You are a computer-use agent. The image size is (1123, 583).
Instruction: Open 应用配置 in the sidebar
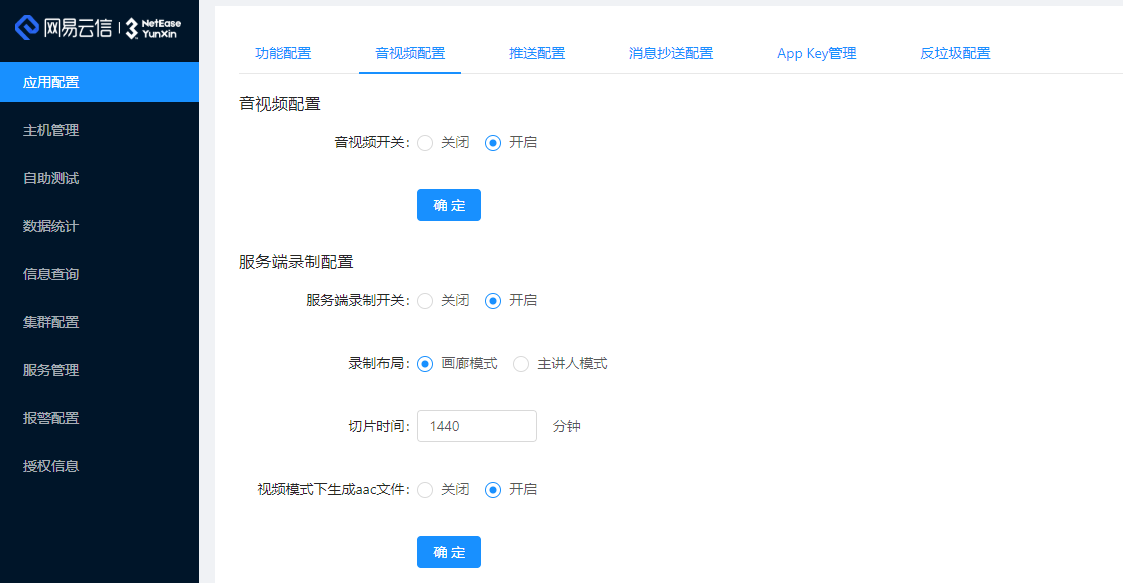52,82
